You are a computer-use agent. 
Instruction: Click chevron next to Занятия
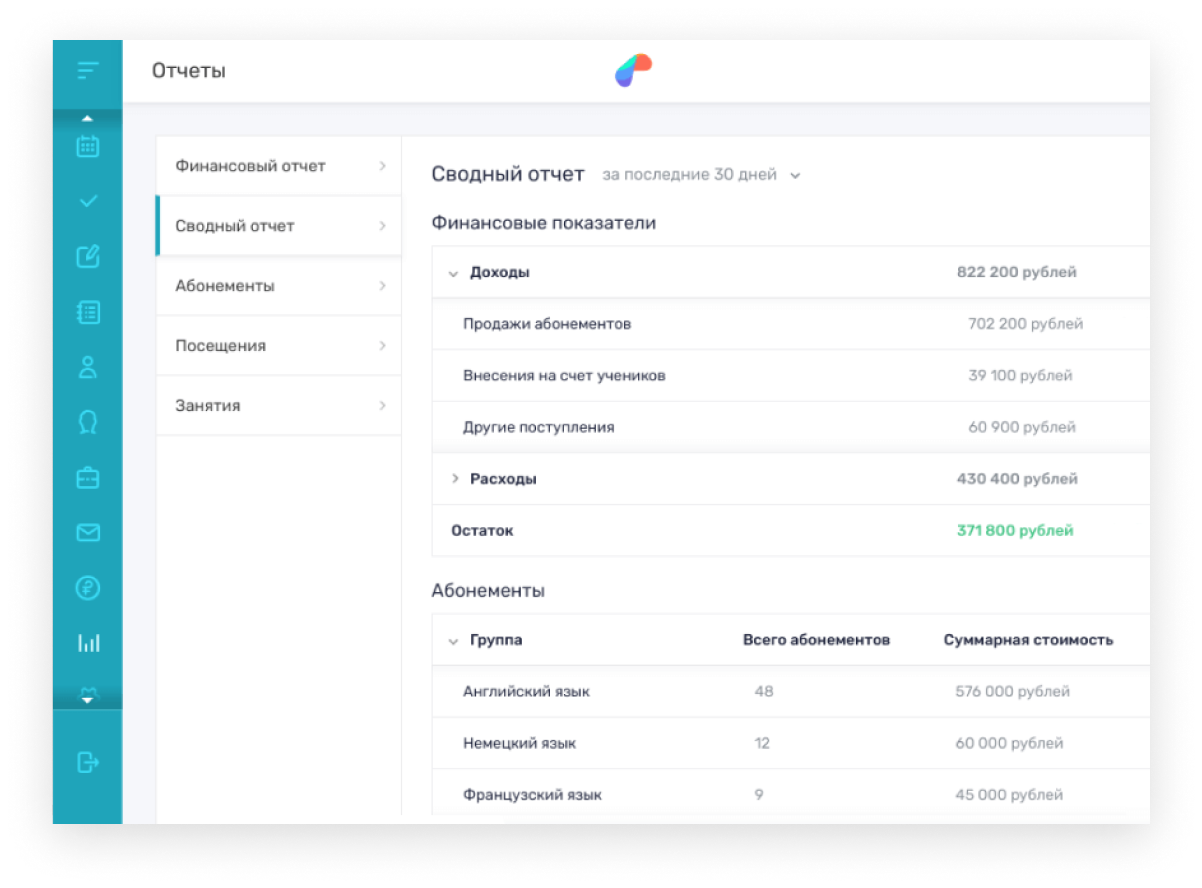383,406
